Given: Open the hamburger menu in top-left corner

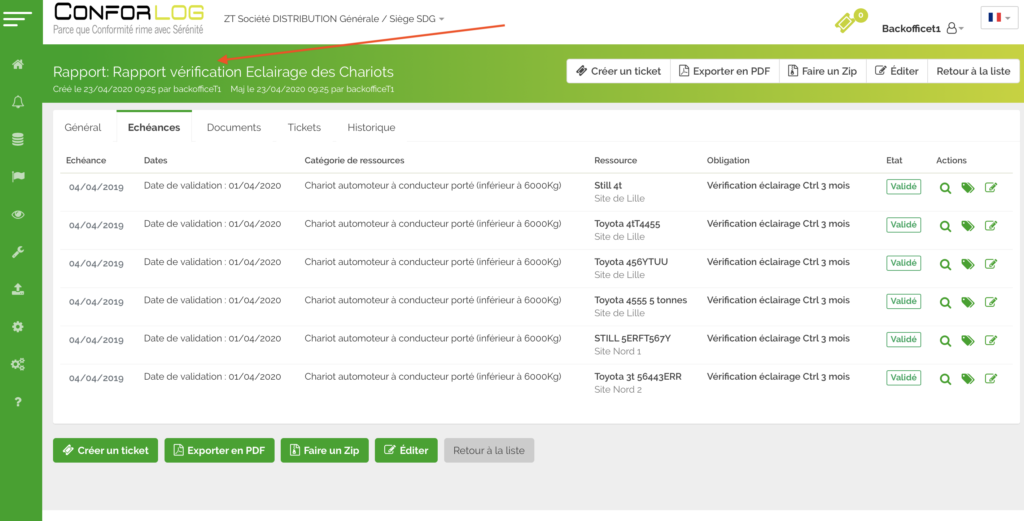Looking at the screenshot, I should pyautogui.click(x=19, y=19).
